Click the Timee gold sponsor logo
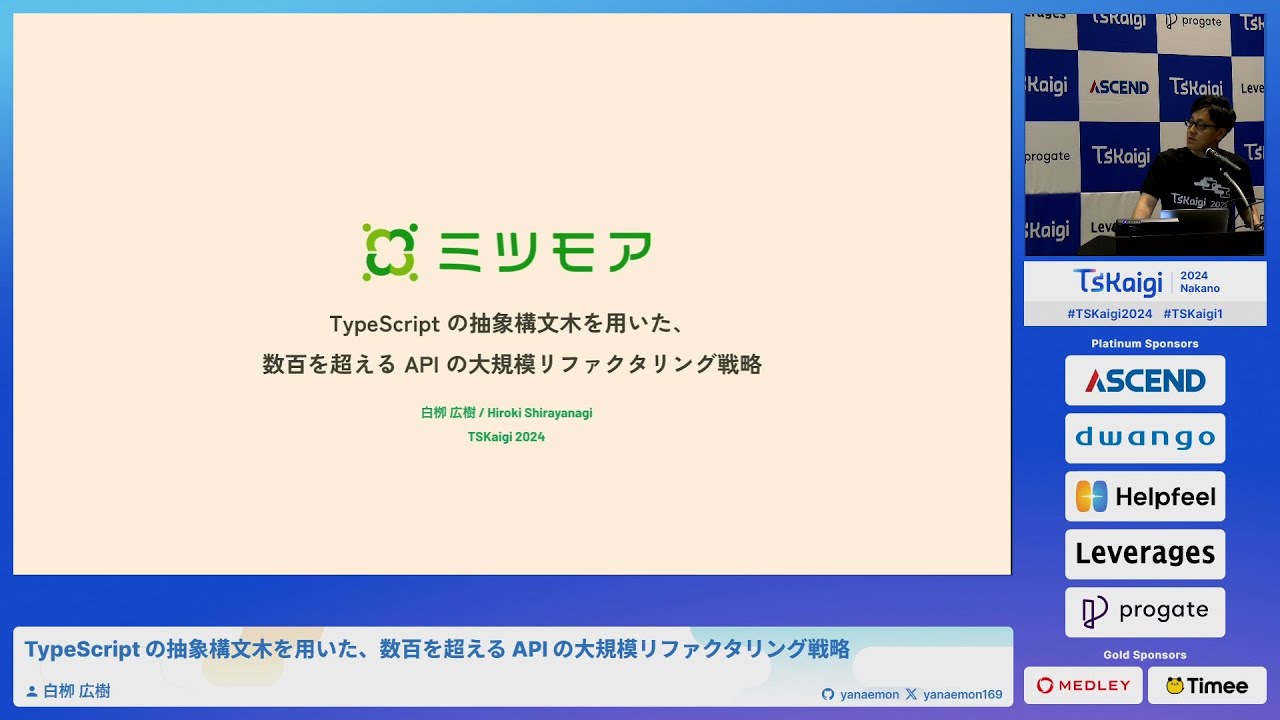This screenshot has height=720, width=1280. 1207,686
